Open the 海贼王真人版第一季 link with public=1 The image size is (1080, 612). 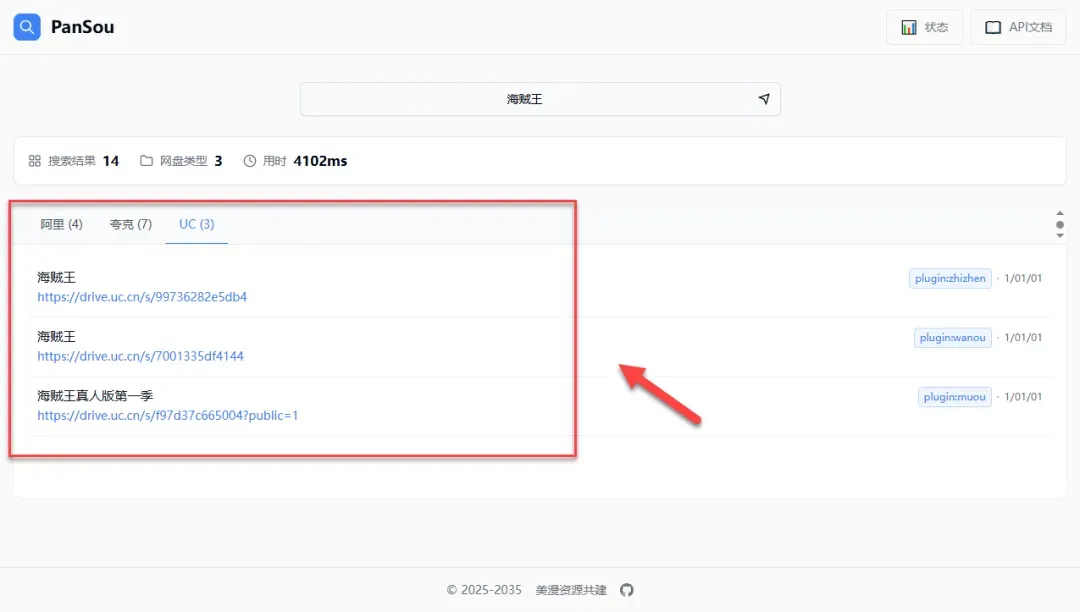pyautogui.click(x=168, y=415)
